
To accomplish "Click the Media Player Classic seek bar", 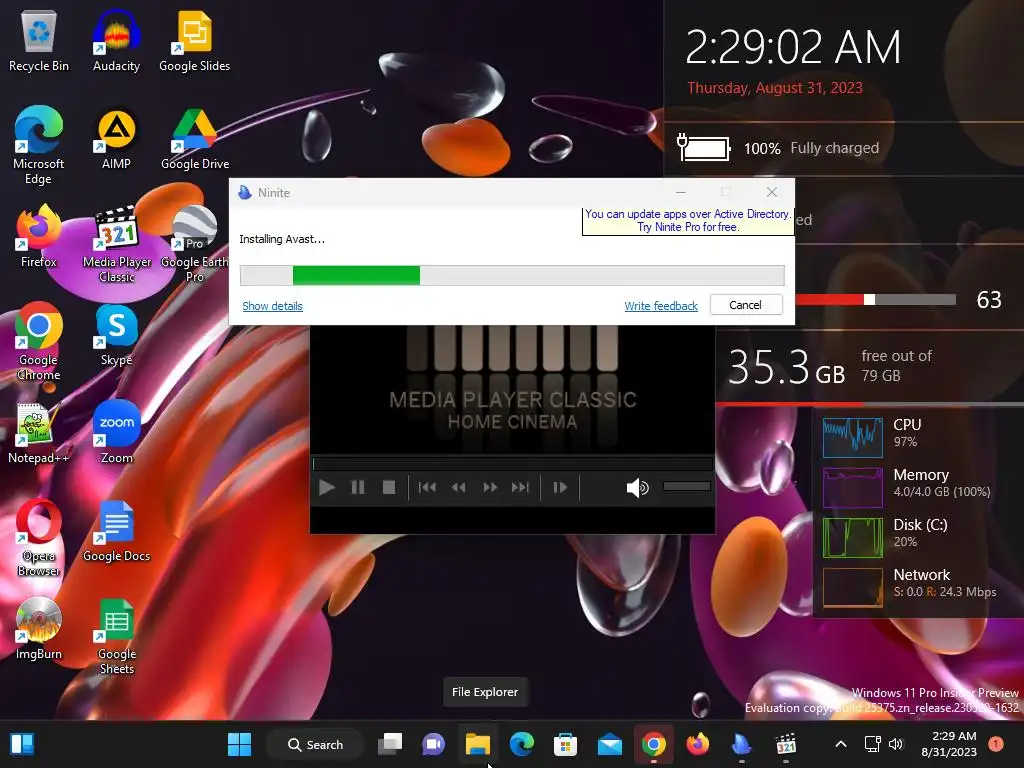I will [513, 464].
